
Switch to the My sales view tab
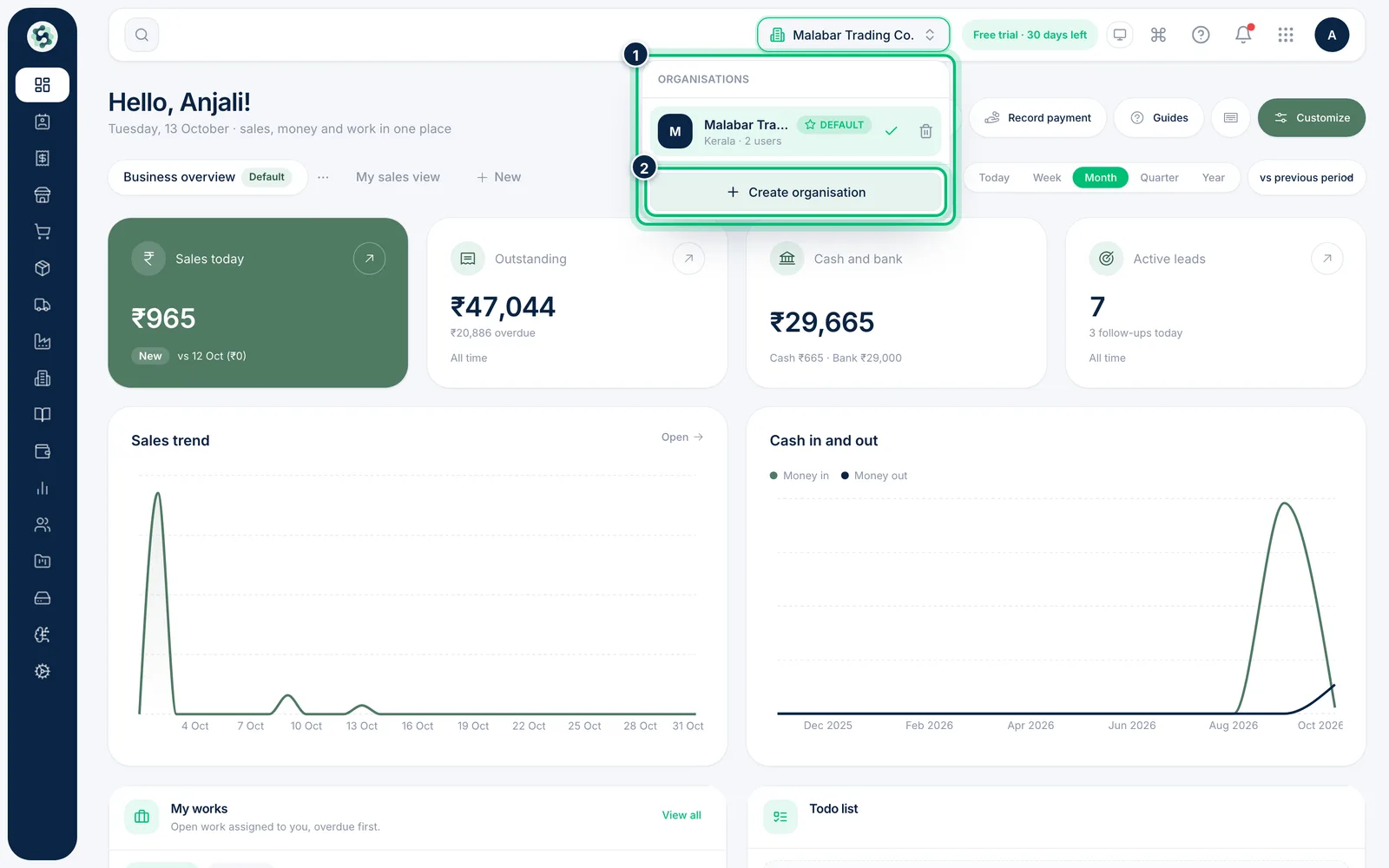[x=398, y=177]
